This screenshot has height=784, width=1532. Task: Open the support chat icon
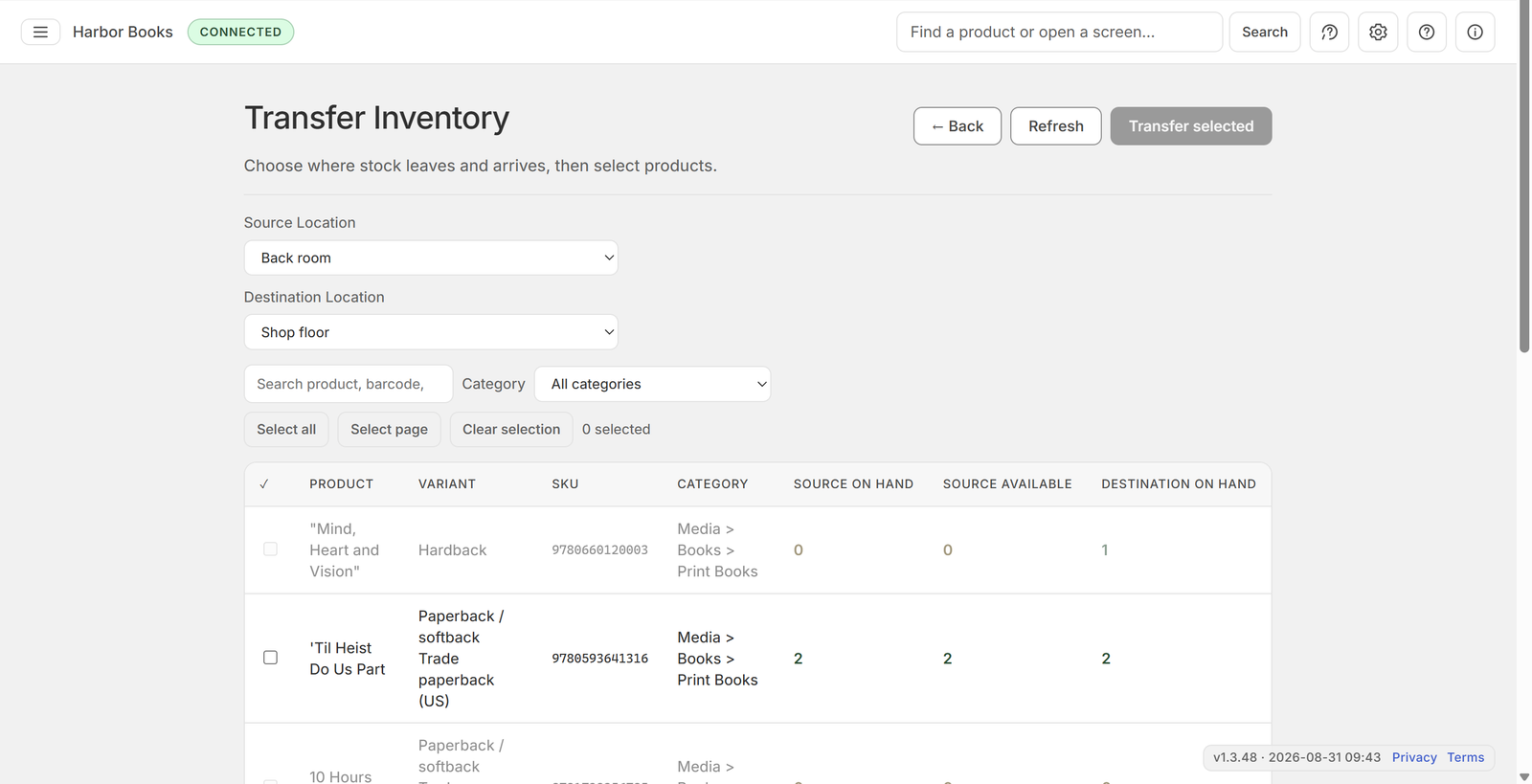[x=1329, y=32]
